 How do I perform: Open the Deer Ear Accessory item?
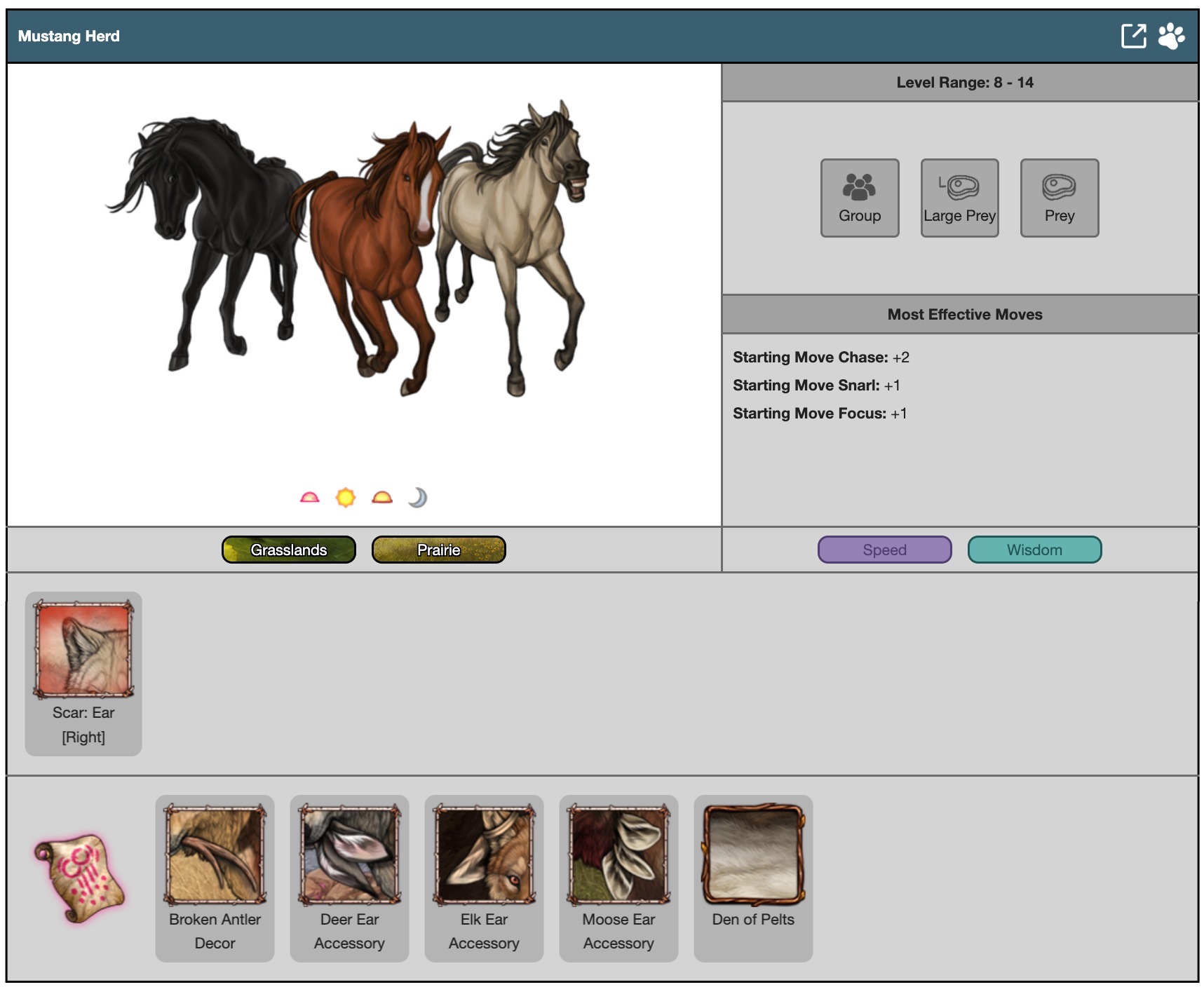point(349,878)
